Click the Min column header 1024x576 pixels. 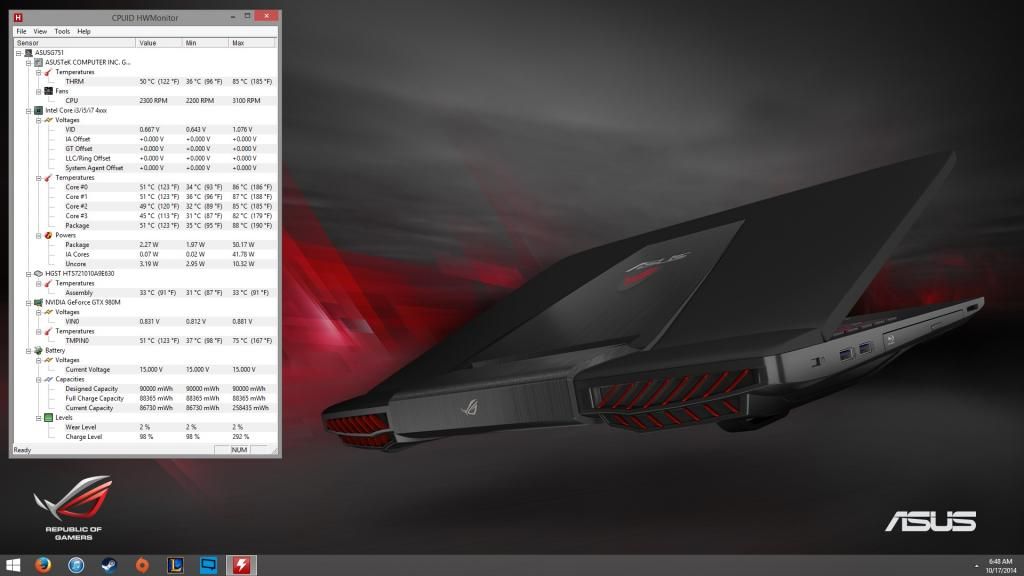[x=205, y=43]
